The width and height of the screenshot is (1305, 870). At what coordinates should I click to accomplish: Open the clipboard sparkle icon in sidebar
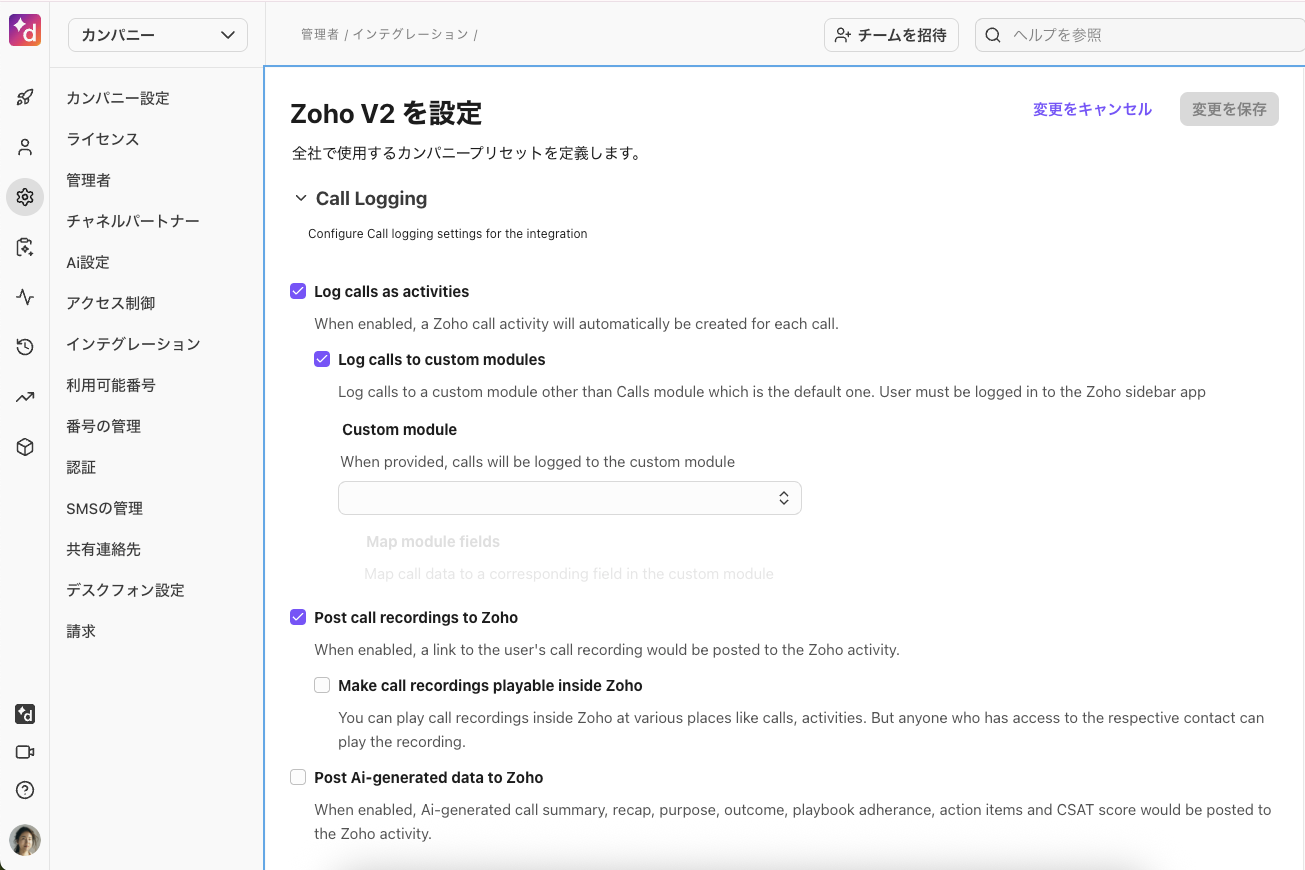tap(25, 247)
